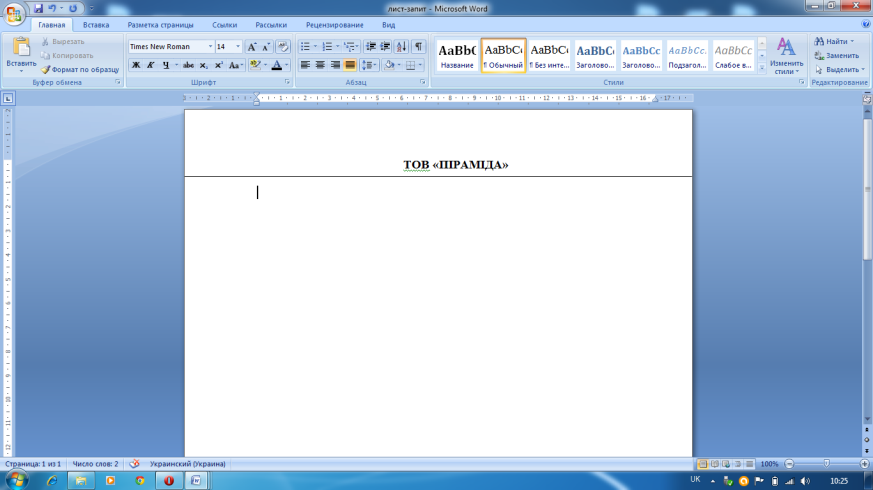Click the Office button

(14, 13)
